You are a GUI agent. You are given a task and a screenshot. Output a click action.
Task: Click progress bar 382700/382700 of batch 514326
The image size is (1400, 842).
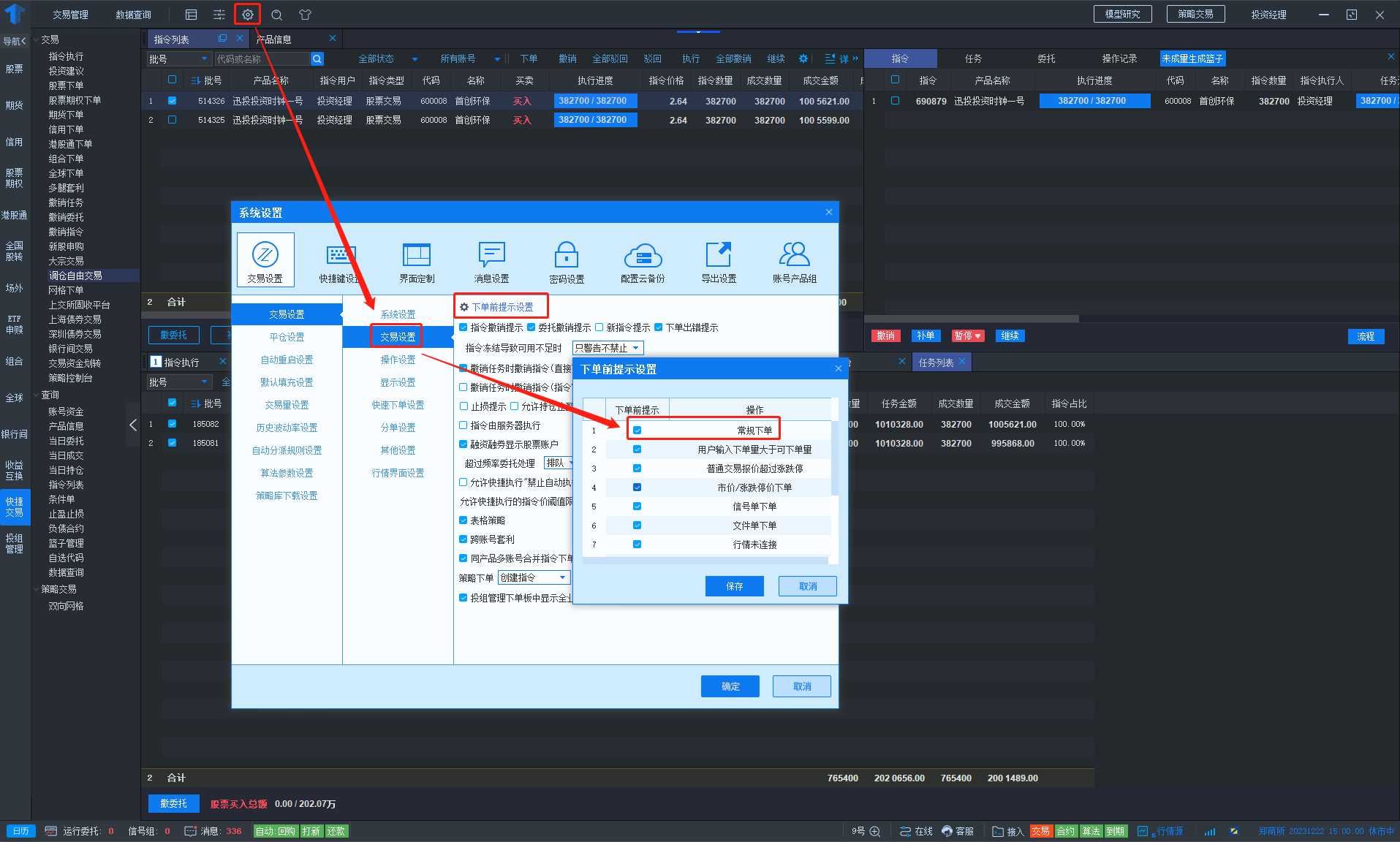(x=595, y=101)
